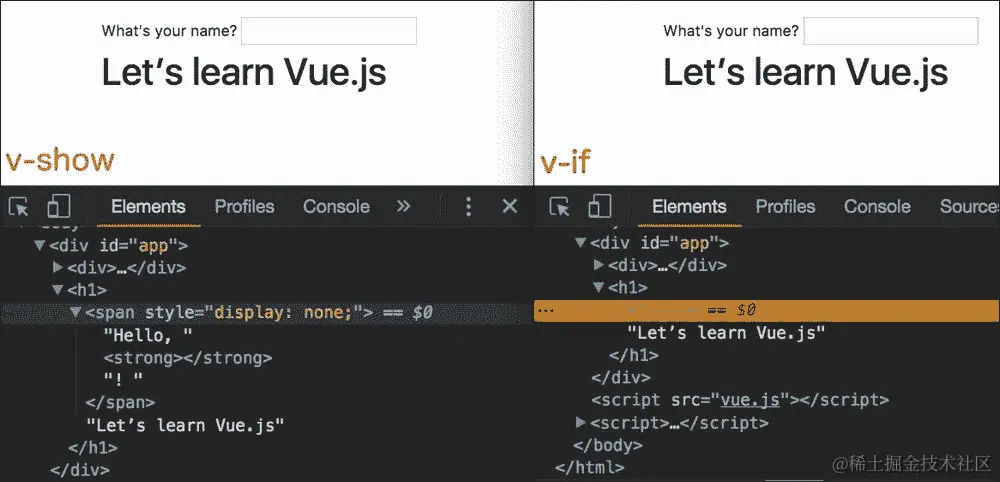Open Elements tab in v-show DevTools
This screenshot has width=1000, height=482.
click(148, 207)
